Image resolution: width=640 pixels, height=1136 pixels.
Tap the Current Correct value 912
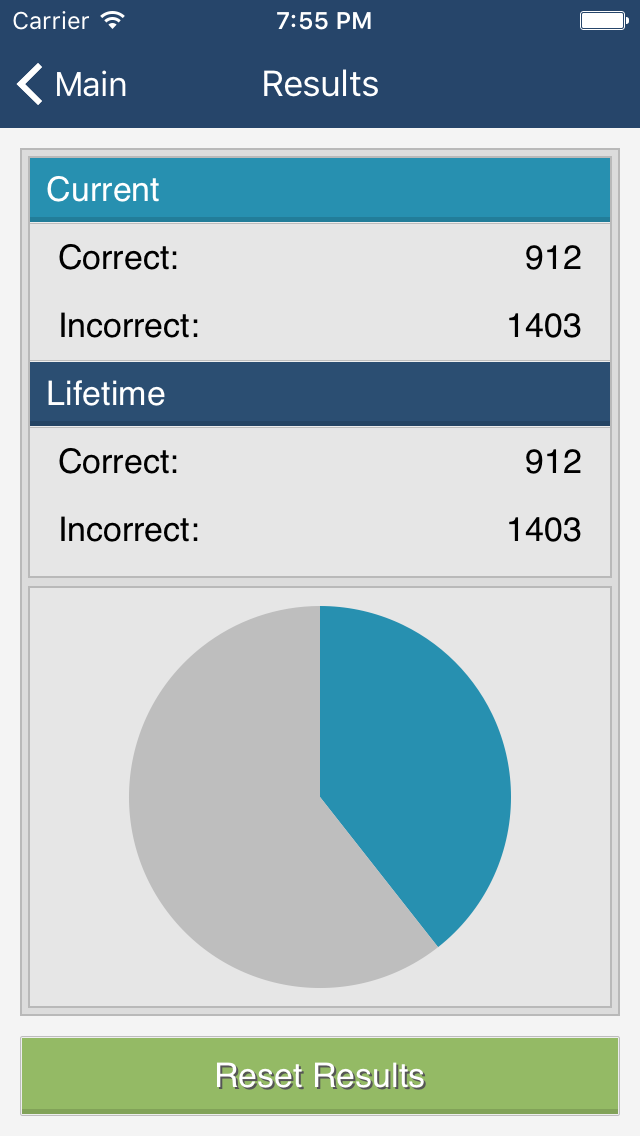coord(553,258)
